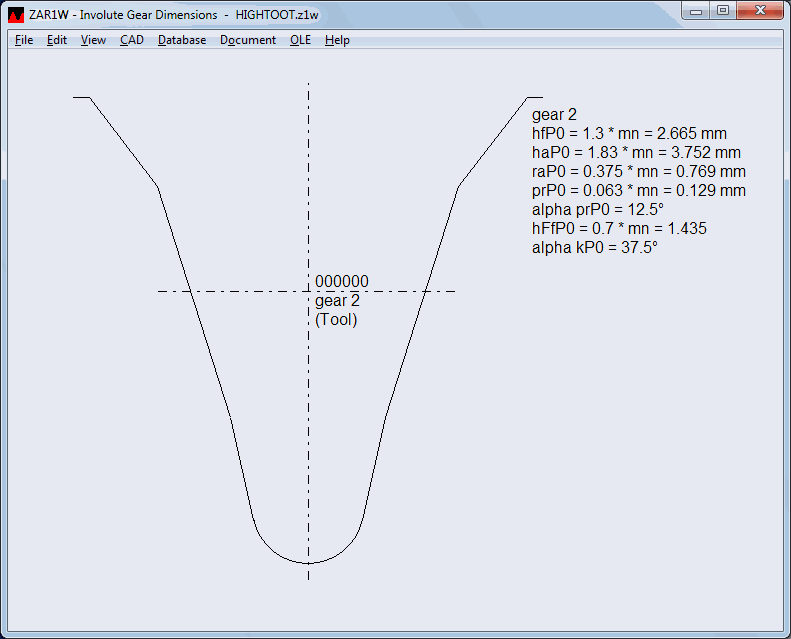Screen dimensions: 791x639
Task: Open the Edit menu
Action: tap(56, 40)
